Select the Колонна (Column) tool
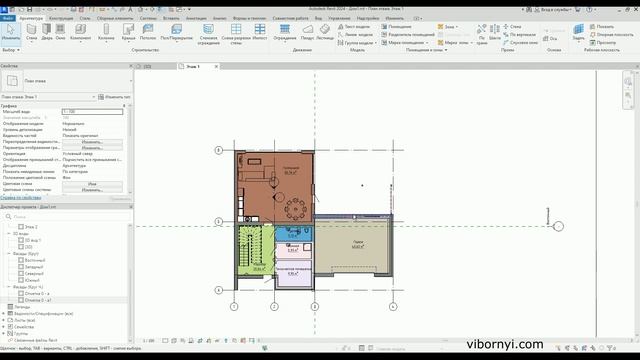Image resolution: width=640 pixels, height=360 pixels. click(x=106, y=32)
